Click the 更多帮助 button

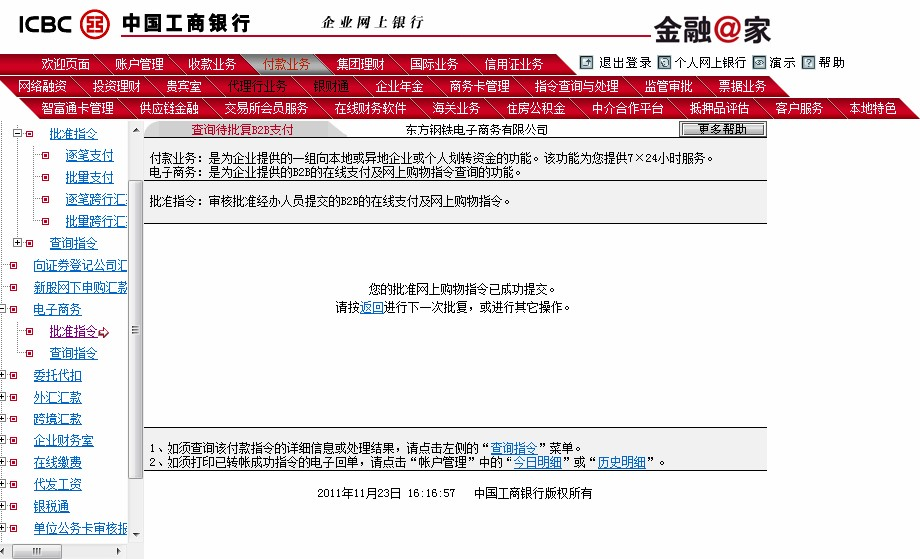click(722, 129)
